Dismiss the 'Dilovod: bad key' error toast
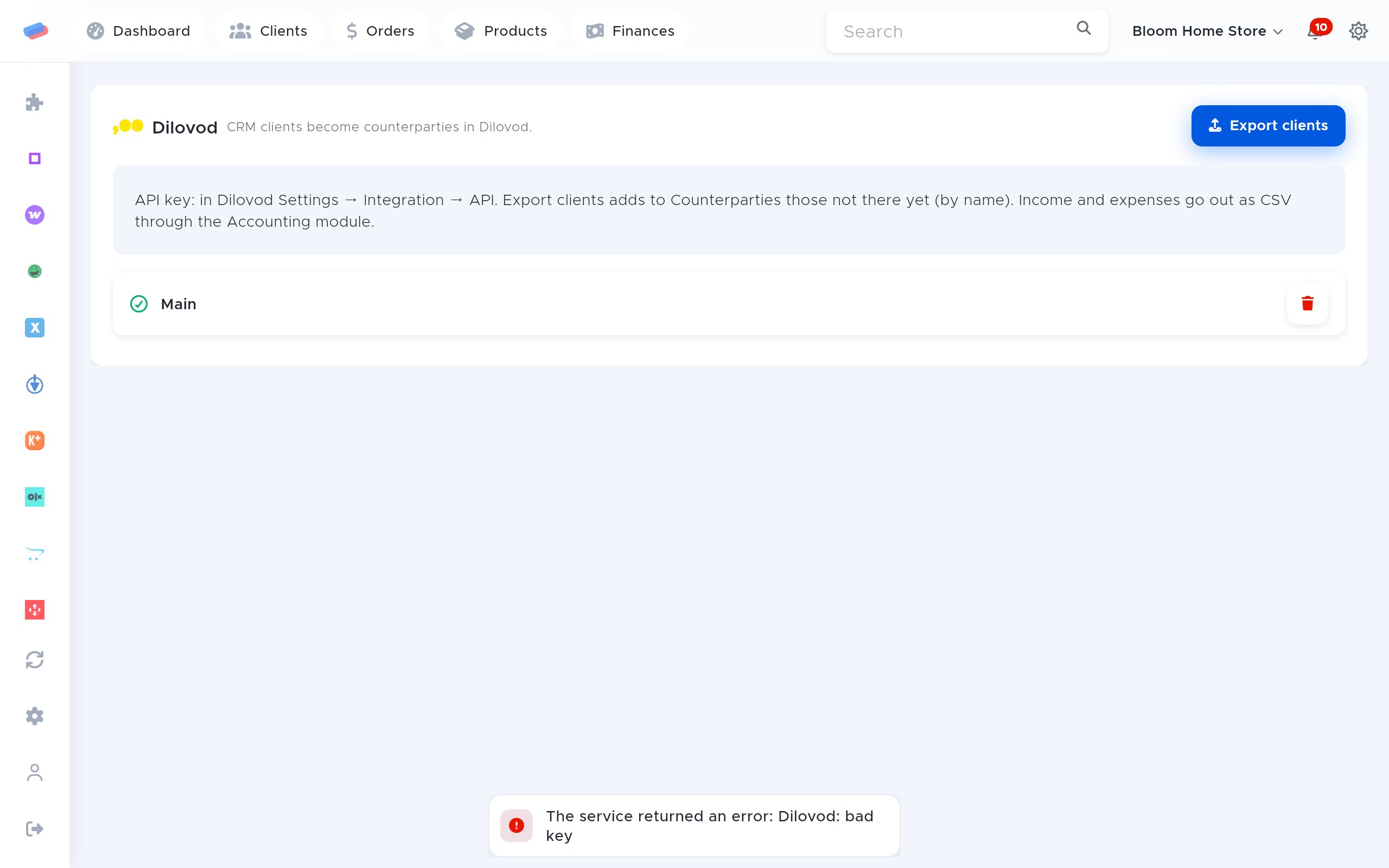This screenshot has width=1389, height=868. (x=694, y=826)
